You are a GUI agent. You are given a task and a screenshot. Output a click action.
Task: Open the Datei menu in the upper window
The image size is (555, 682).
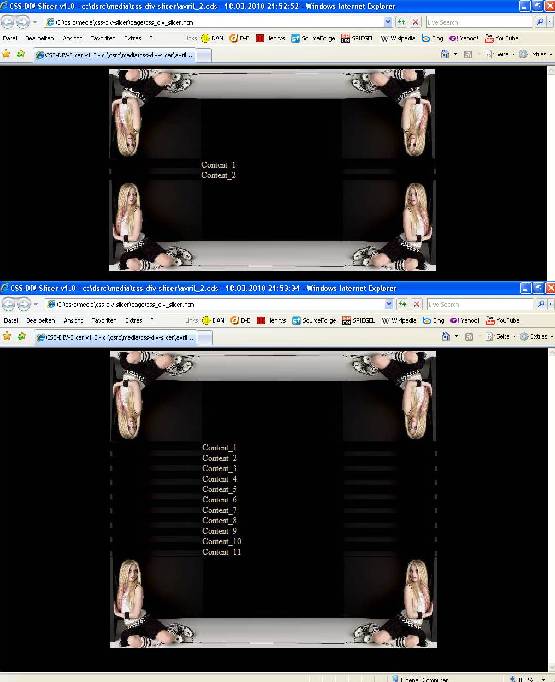point(10,38)
